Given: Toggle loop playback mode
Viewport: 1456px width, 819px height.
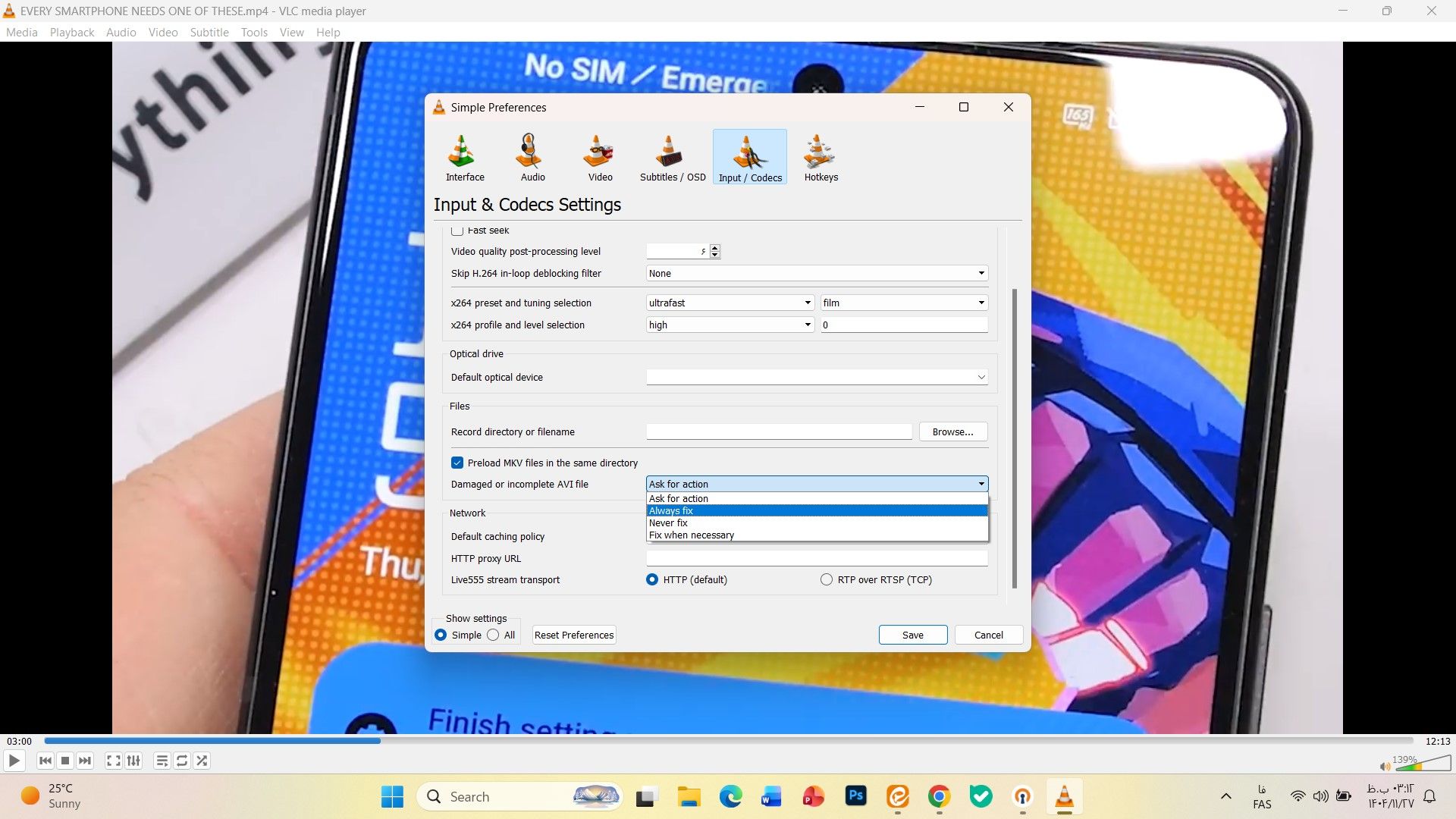Looking at the screenshot, I should [x=181, y=761].
